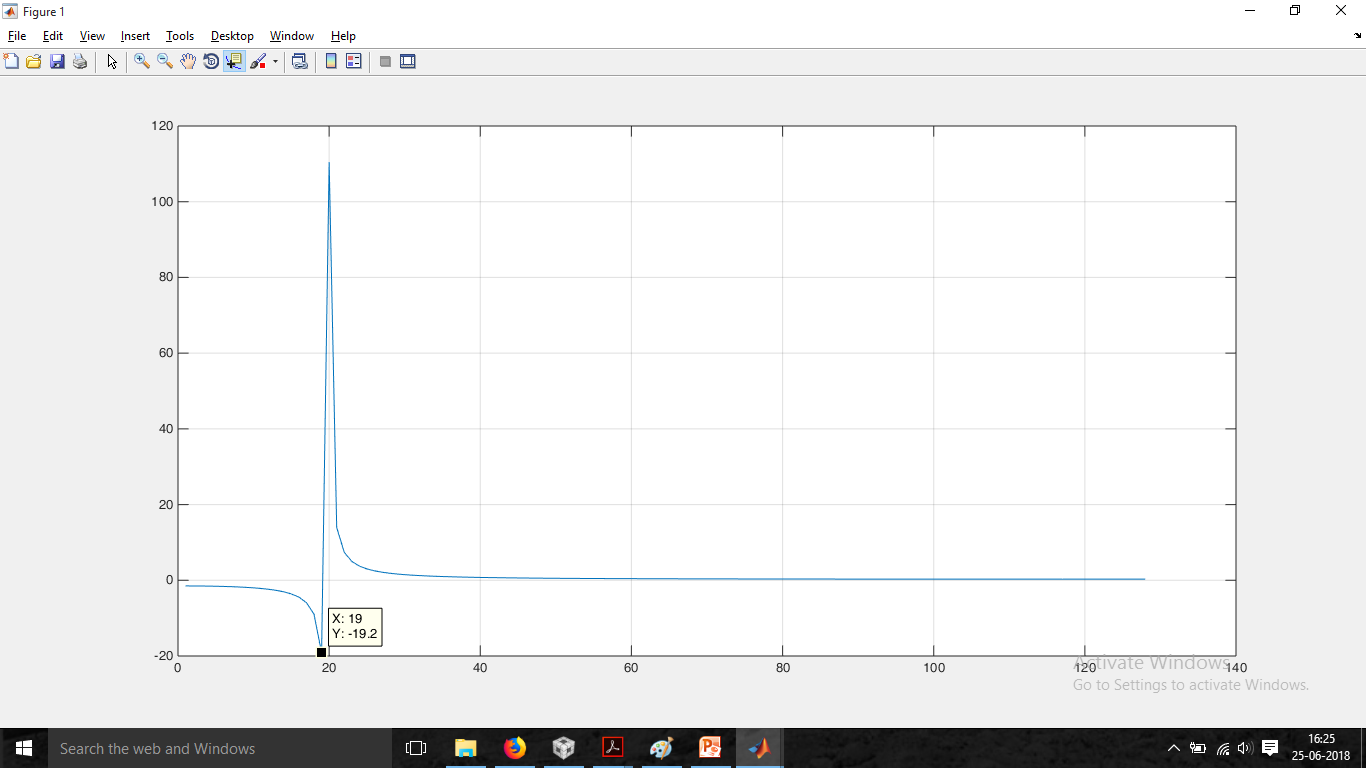This screenshot has height=768, width=1366.
Task: Enable the Zoom Out magnifier tool
Action: coord(165,62)
